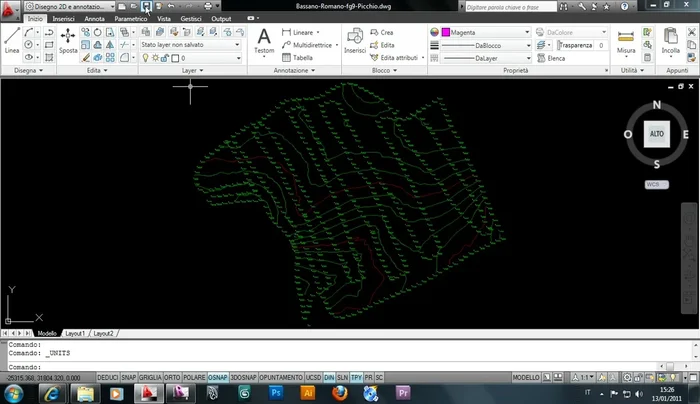Toggle POLARE tracking
700x404 pixels.
tap(194, 377)
